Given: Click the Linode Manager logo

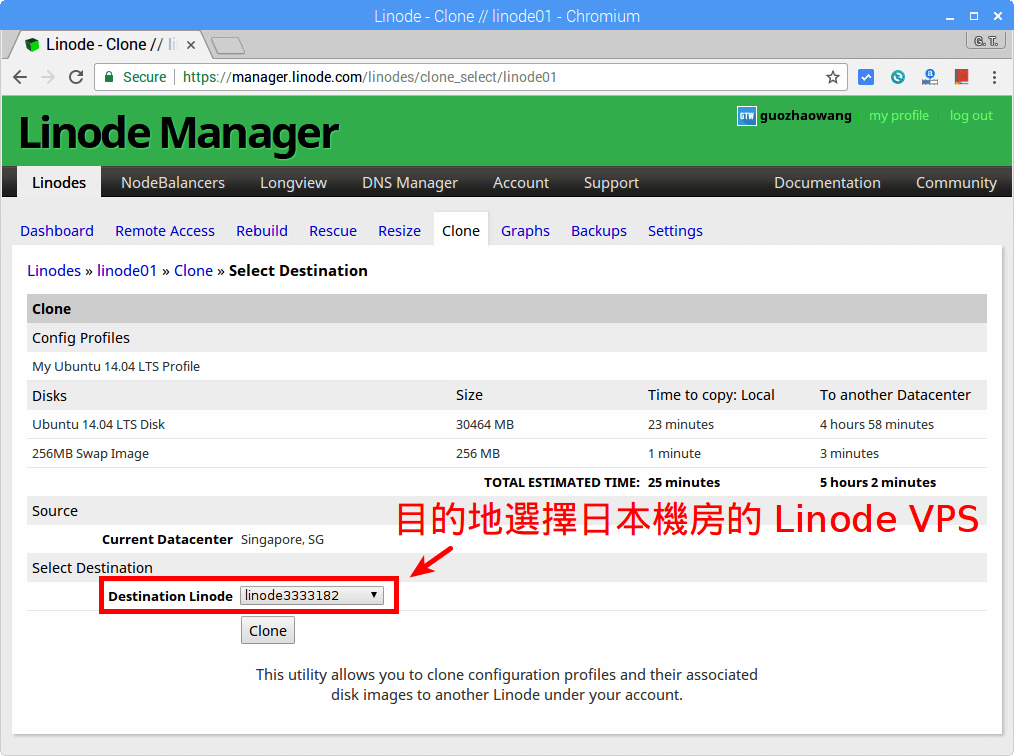Looking at the screenshot, I should [176, 133].
